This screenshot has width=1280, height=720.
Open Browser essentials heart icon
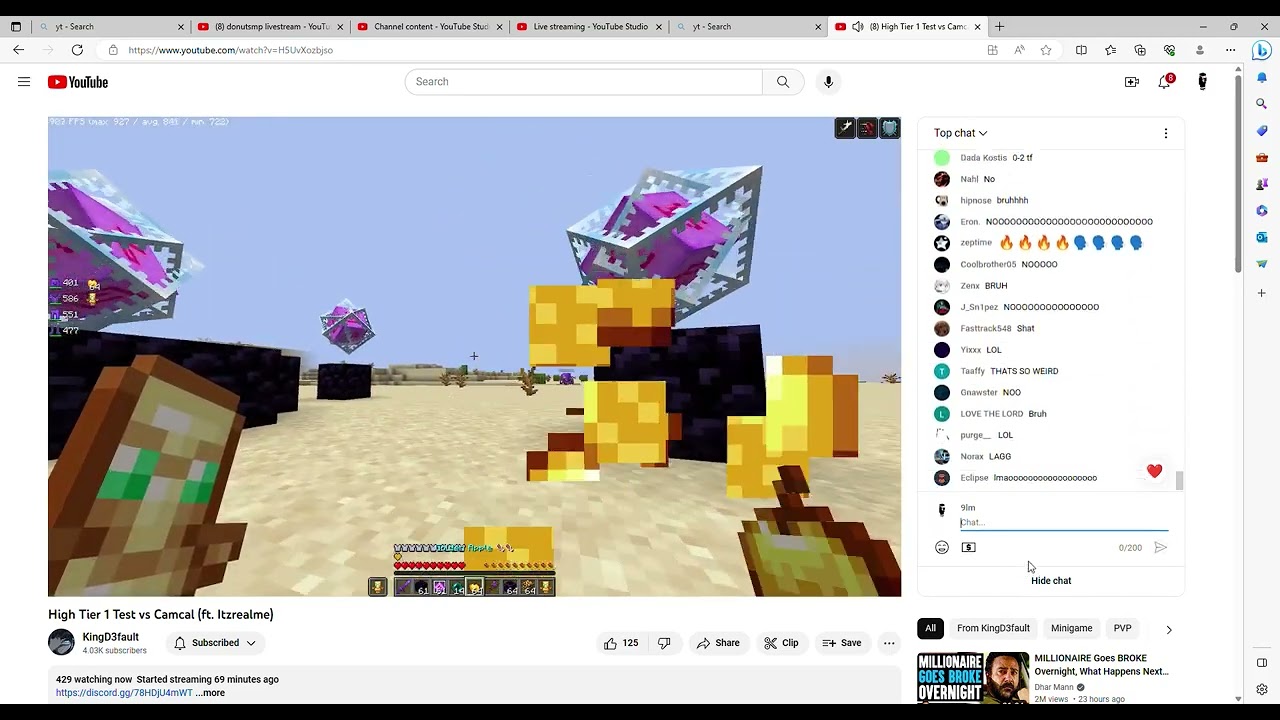pos(1169,50)
